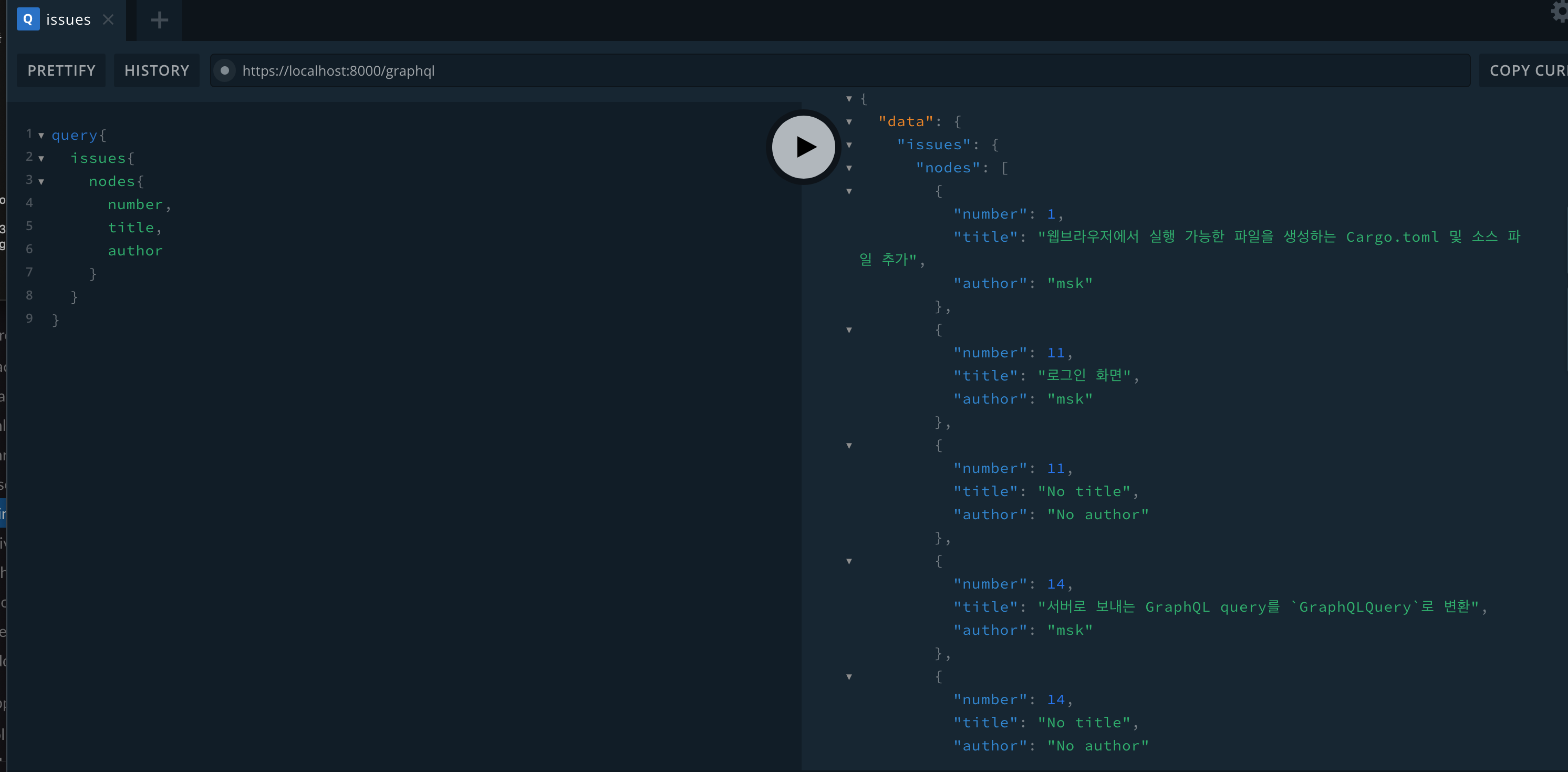1568x772 pixels.
Task: Open the HISTORY panel
Action: 157,70
